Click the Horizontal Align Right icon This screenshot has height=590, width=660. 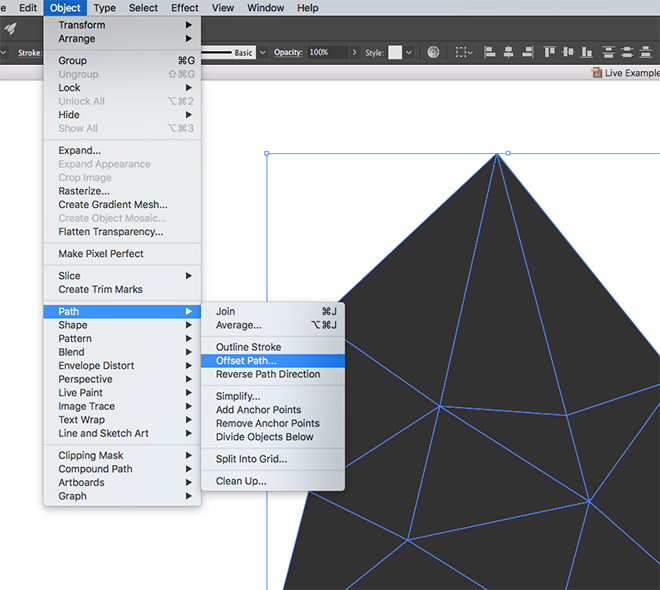click(526, 52)
